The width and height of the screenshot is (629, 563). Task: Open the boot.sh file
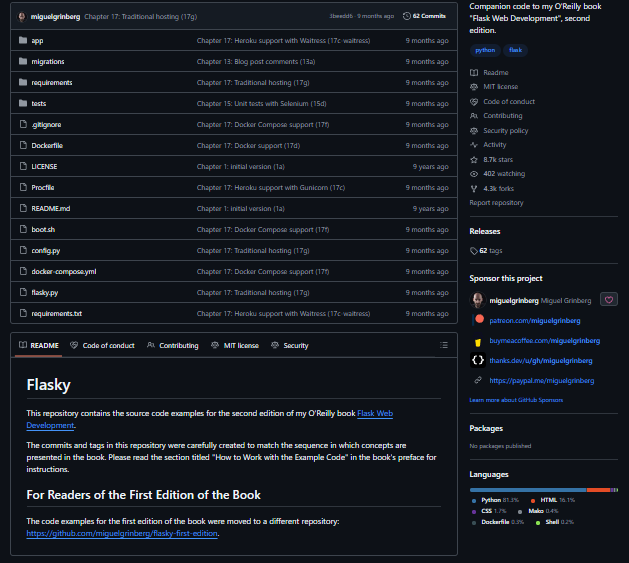(43, 230)
